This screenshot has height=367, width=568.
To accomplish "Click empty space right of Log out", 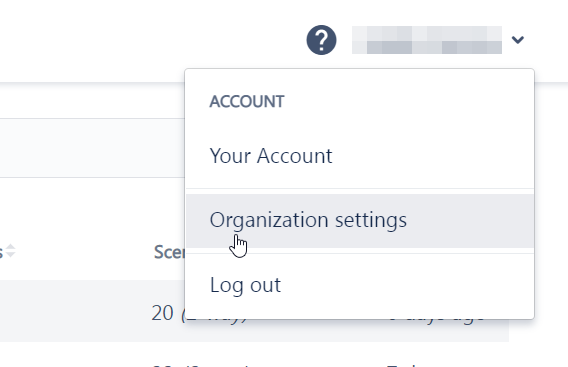I will [x=406, y=285].
